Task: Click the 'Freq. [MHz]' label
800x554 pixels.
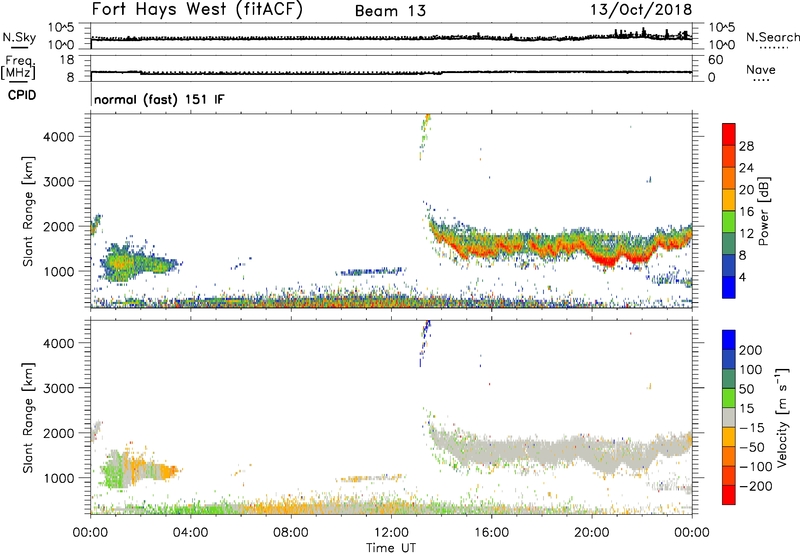Action: pos(18,68)
